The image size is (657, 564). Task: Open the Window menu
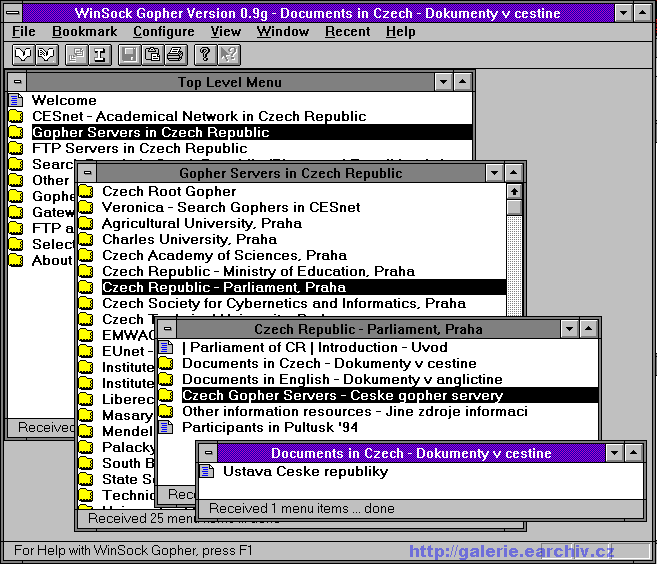[283, 31]
